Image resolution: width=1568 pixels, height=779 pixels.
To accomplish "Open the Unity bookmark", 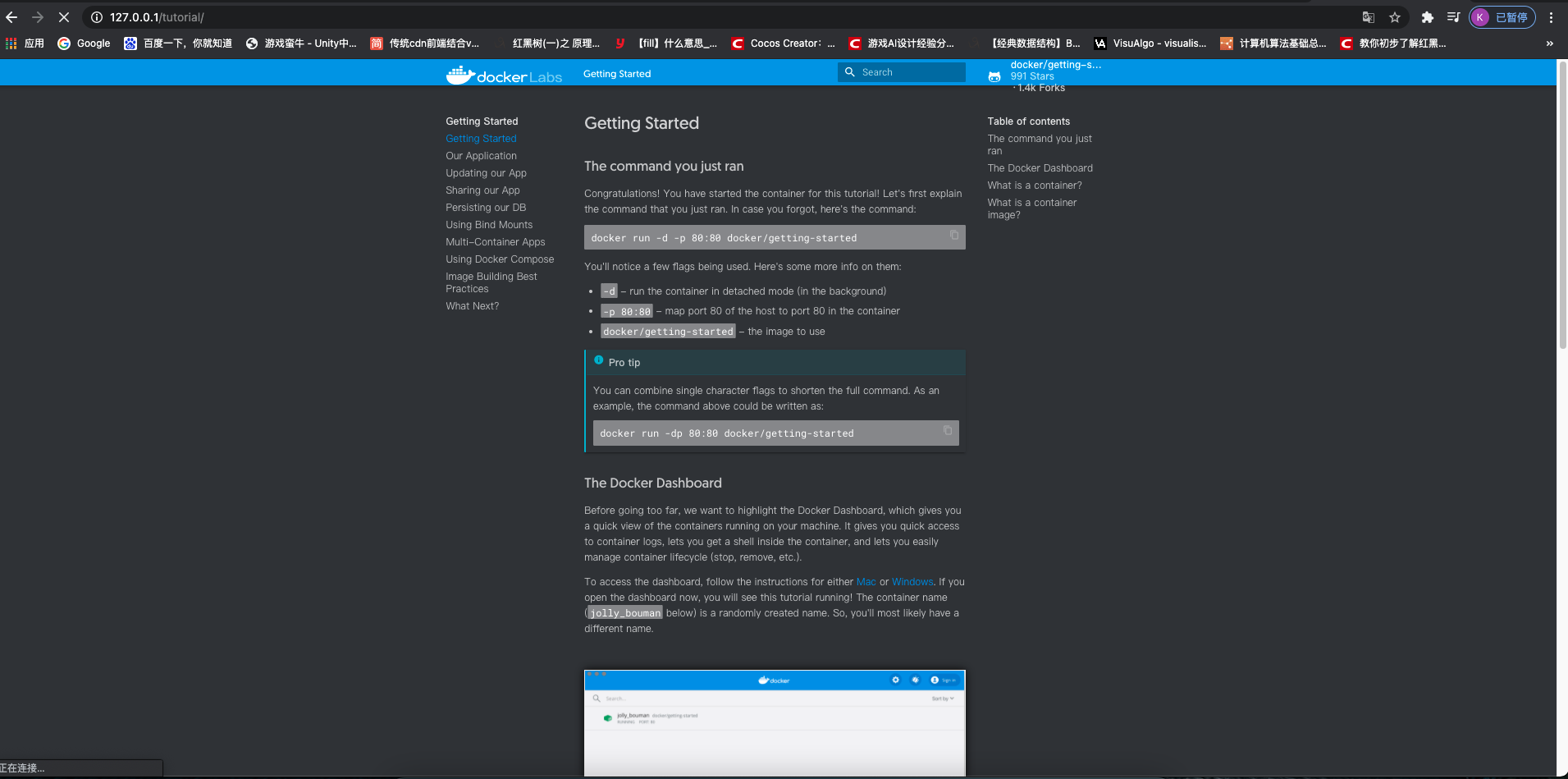I will (x=301, y=44).
